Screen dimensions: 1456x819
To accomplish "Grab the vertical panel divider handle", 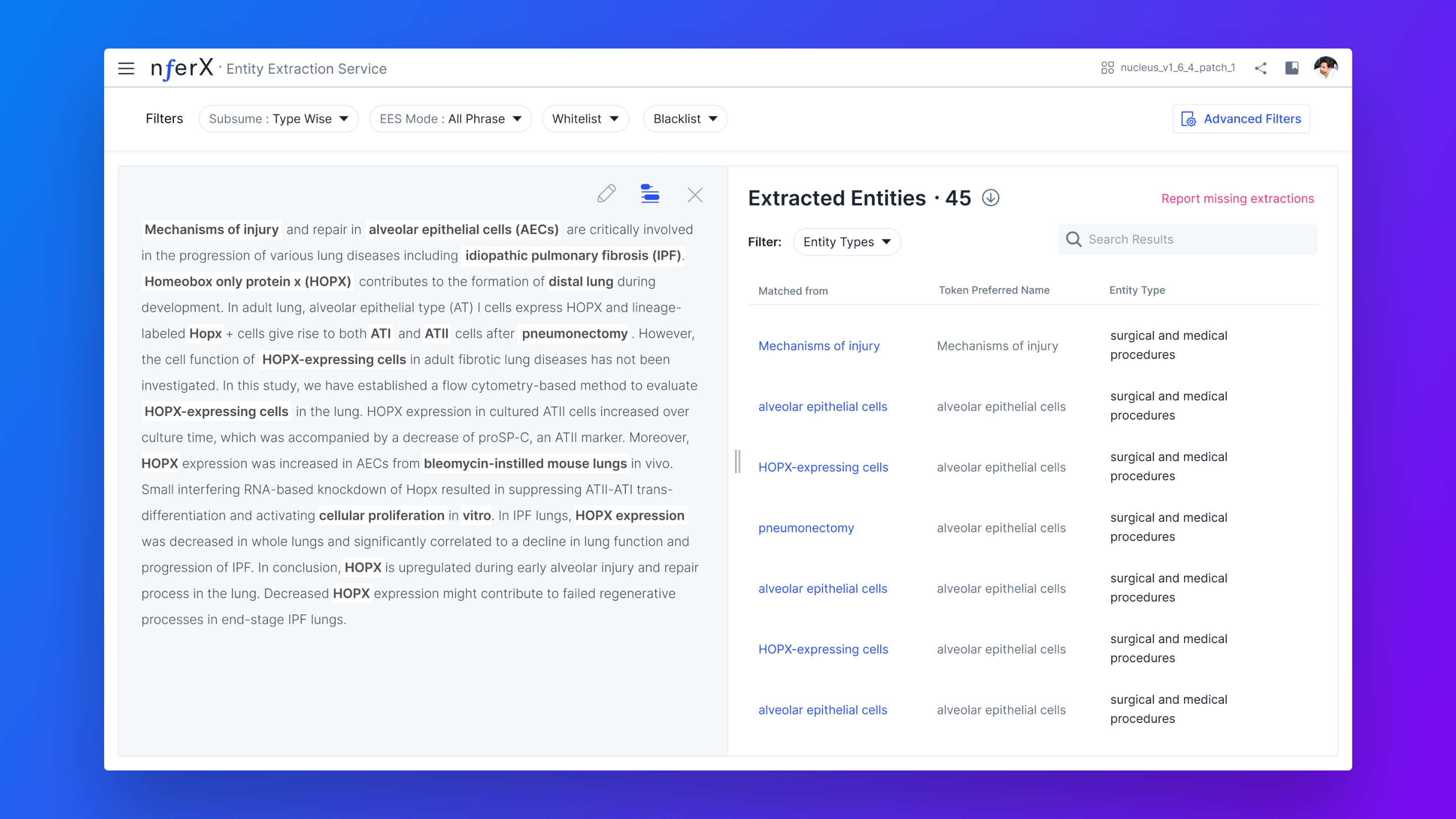I will click(x=737, y=461).
